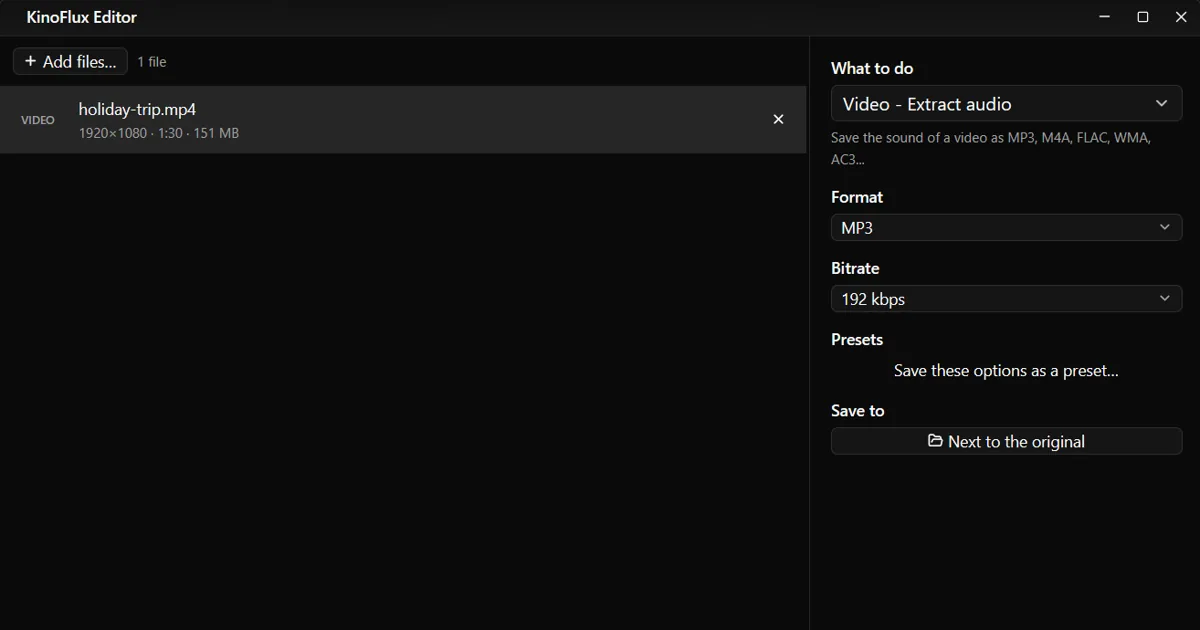
Task: Open the MP3 format dropdown
Action: pos(1006,228)
